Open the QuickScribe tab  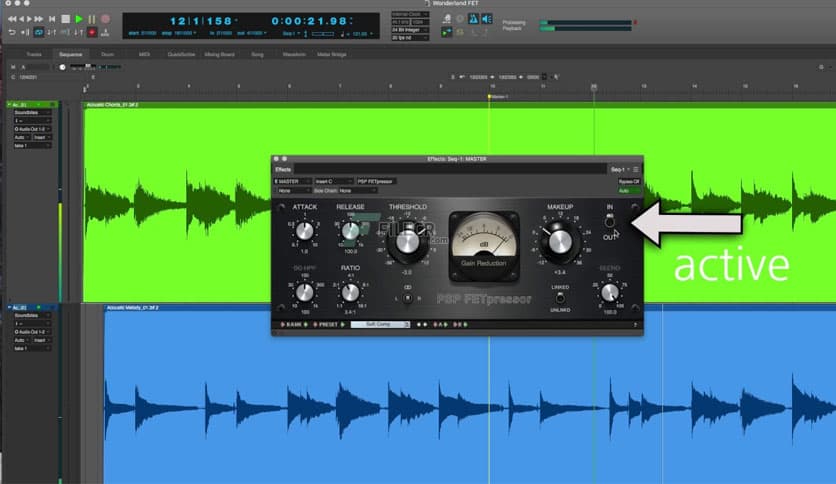tap(181, 54)
